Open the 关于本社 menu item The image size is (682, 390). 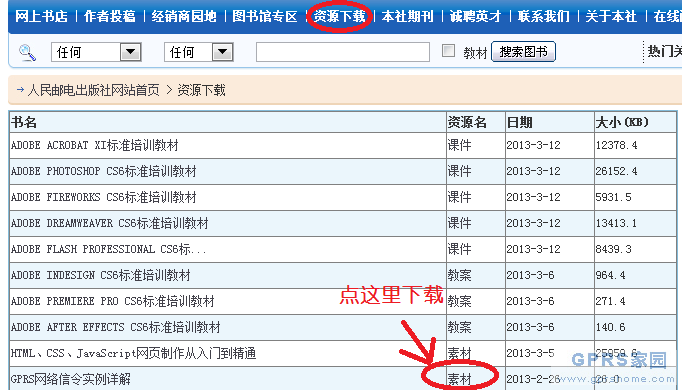pos(611,17)
